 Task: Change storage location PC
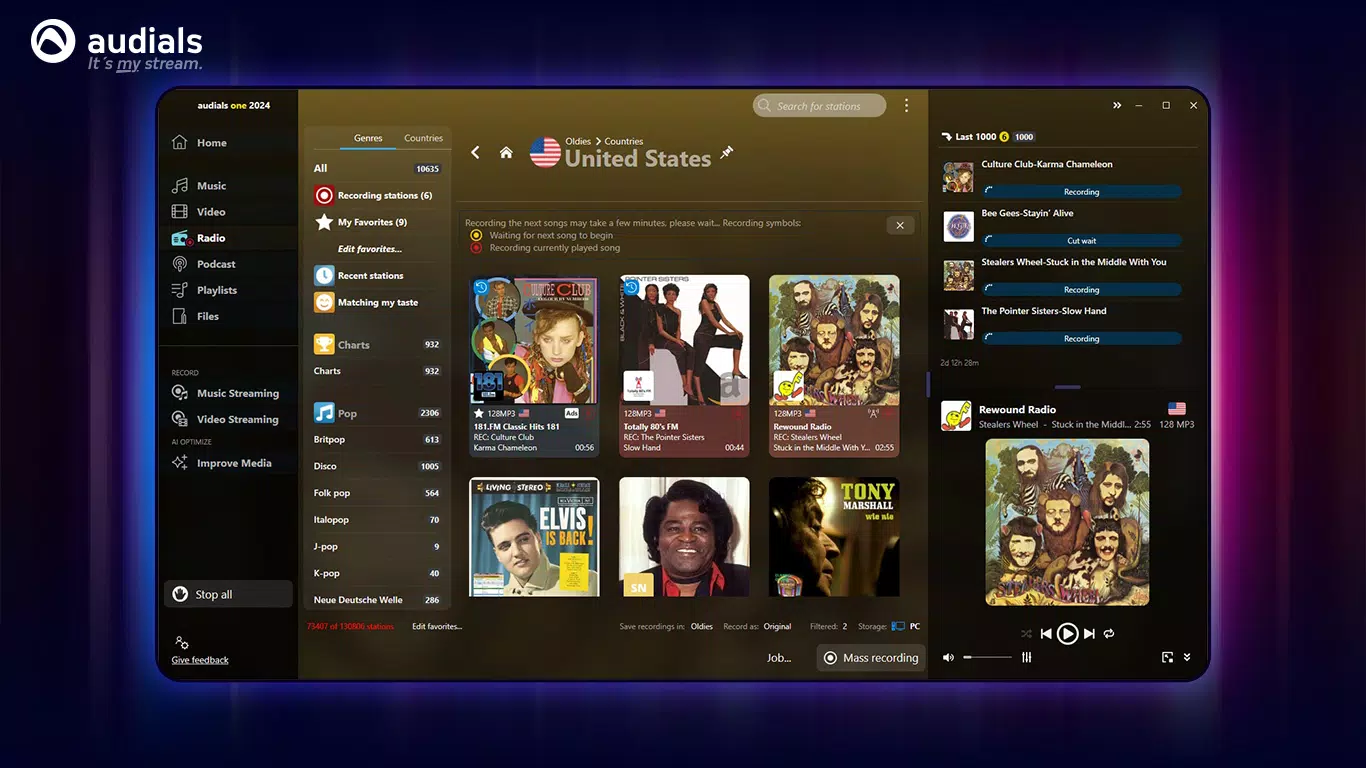click(x=906, y=627)
